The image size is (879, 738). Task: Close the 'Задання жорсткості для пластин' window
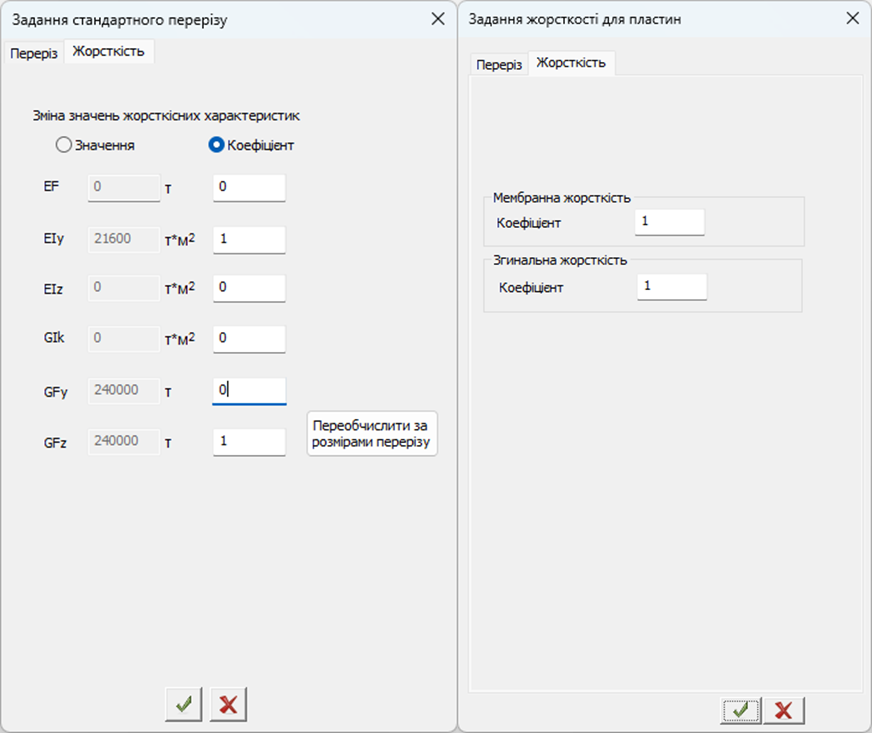click(852, 18)
